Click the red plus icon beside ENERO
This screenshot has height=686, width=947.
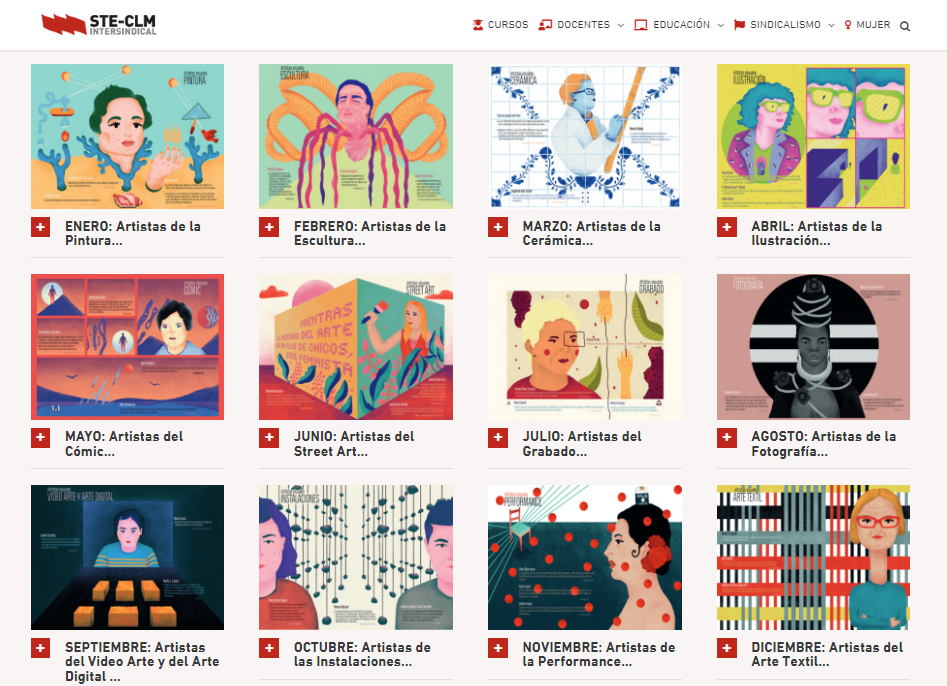pyautogui.click(x=40, y=228)
